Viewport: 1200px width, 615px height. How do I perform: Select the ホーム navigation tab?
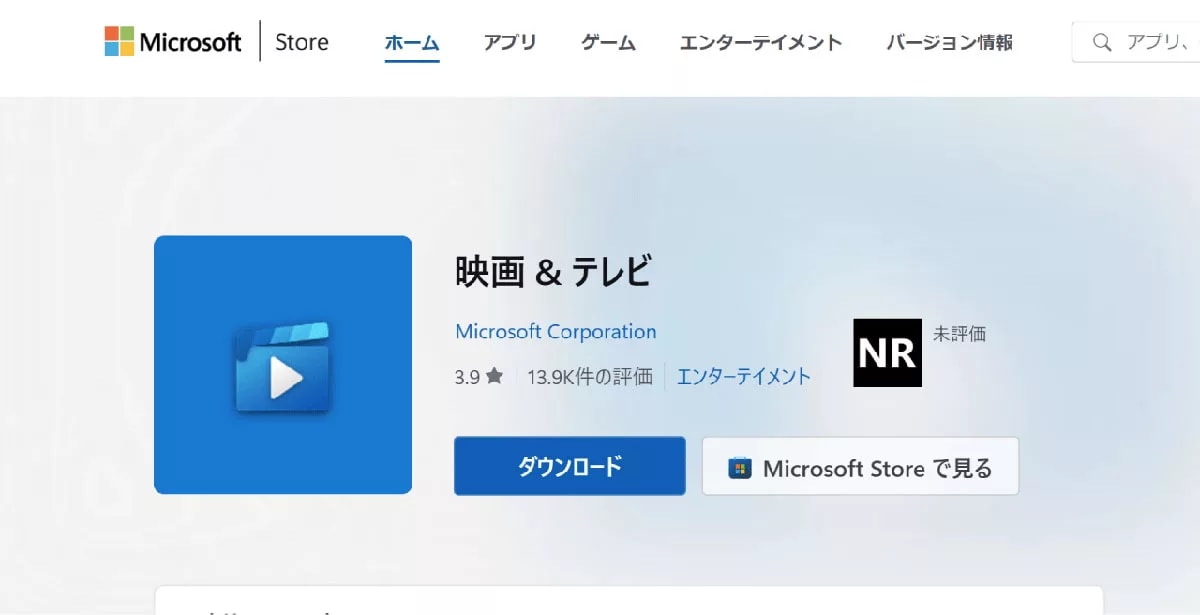click(412, 42)
